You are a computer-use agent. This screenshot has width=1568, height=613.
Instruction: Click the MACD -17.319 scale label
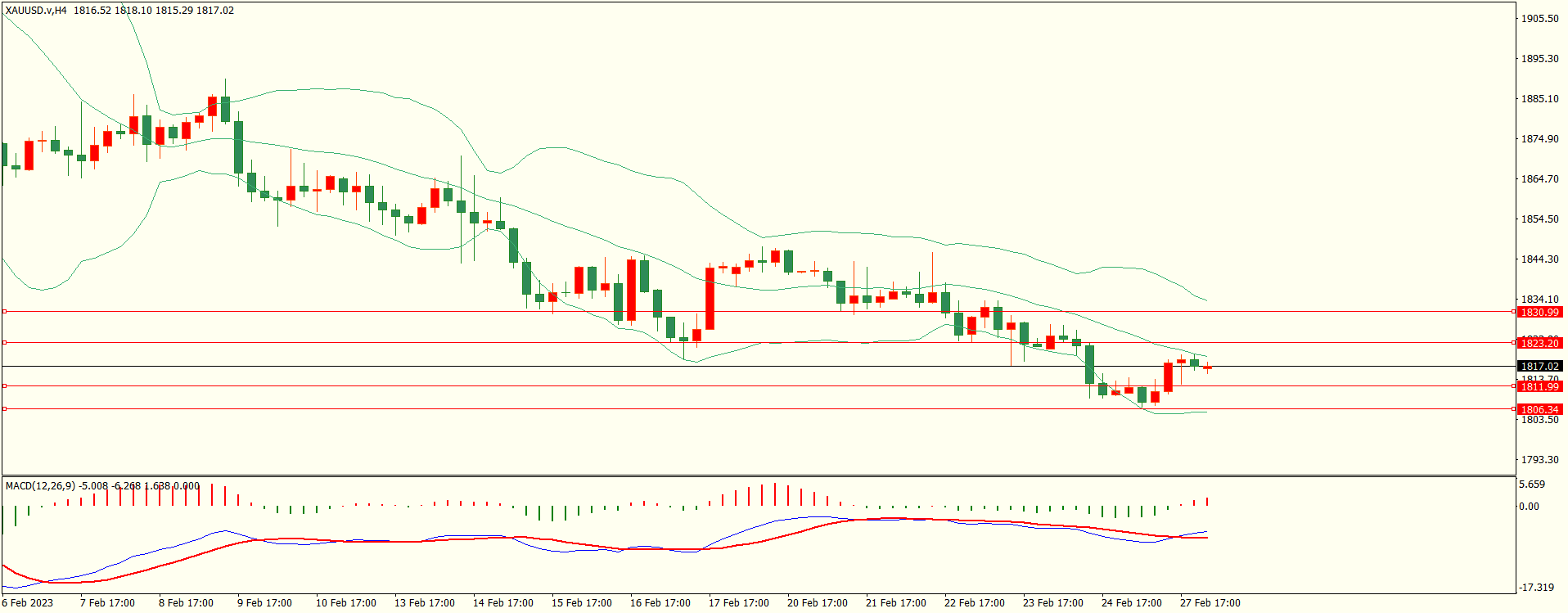click(x=1536, y=587)
